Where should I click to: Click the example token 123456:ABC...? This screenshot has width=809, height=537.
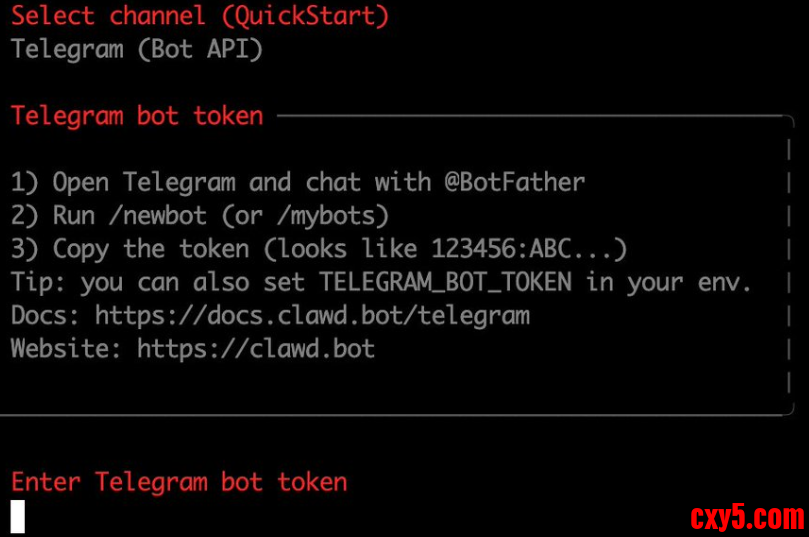[528, 248]
